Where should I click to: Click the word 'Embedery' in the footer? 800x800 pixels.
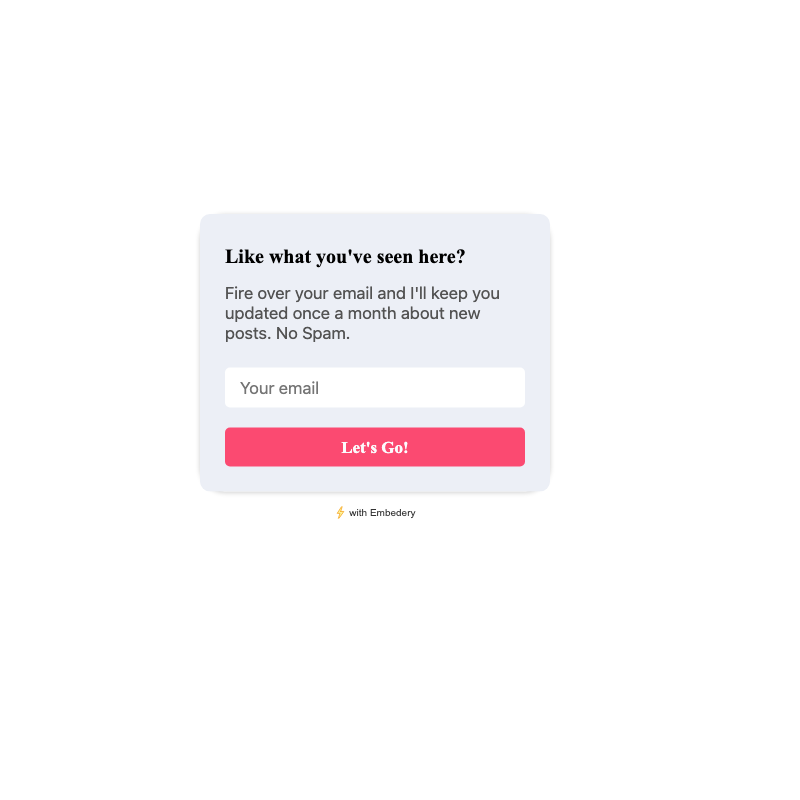(x=392, y=513)
